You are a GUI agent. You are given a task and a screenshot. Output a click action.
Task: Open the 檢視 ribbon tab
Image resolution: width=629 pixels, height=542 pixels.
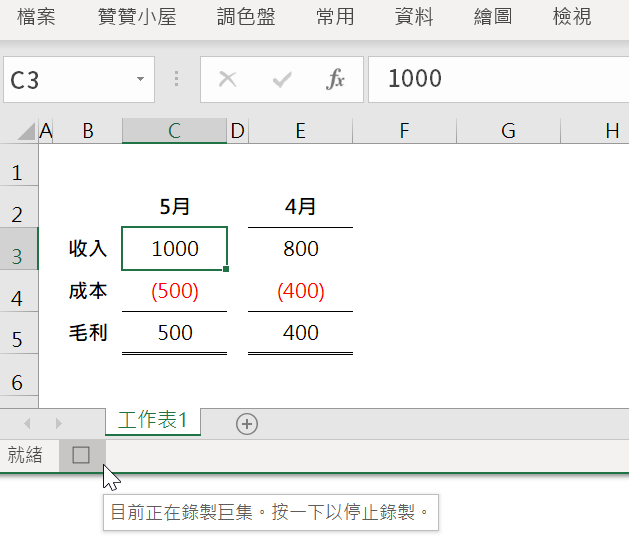[572, 17]
